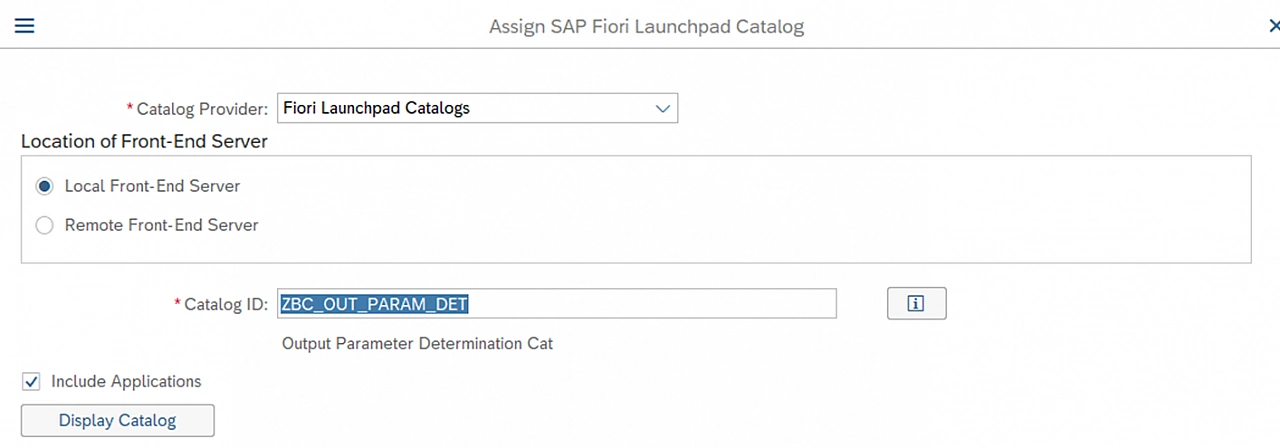This screenshot has height=448, width=1280.
Task: Click the information icon next to Catalog ID
Action: pos(916,304)
